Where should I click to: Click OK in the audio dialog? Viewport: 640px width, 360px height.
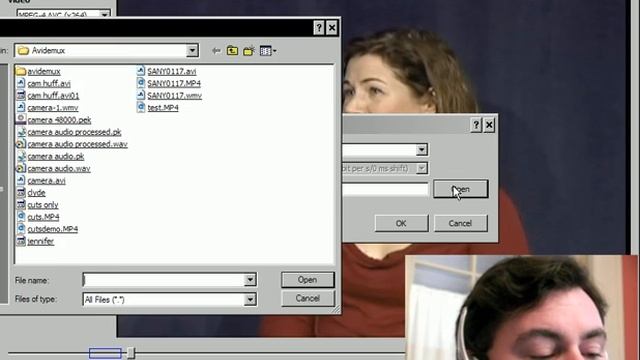(x=401, y=223)
